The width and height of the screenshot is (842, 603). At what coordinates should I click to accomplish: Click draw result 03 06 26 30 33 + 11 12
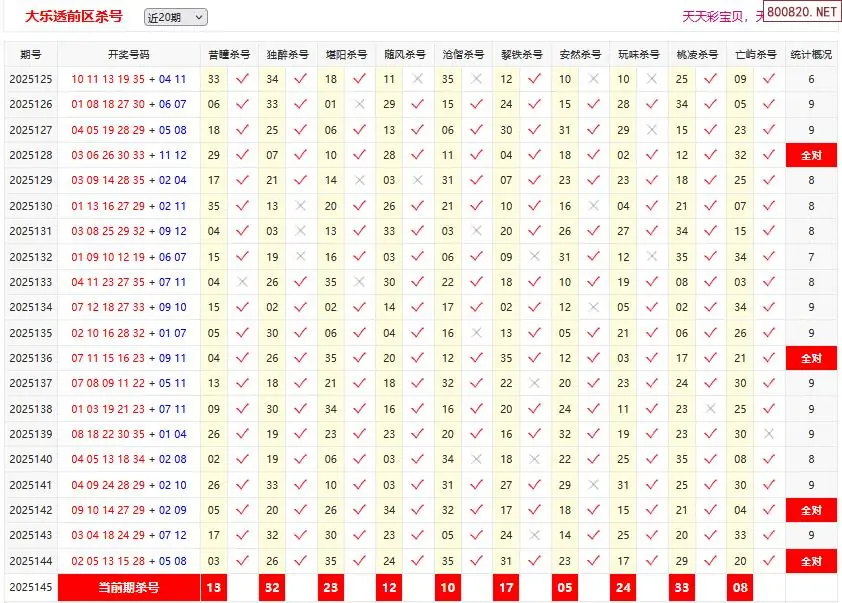pyautogui.click(x=129, y=155)
